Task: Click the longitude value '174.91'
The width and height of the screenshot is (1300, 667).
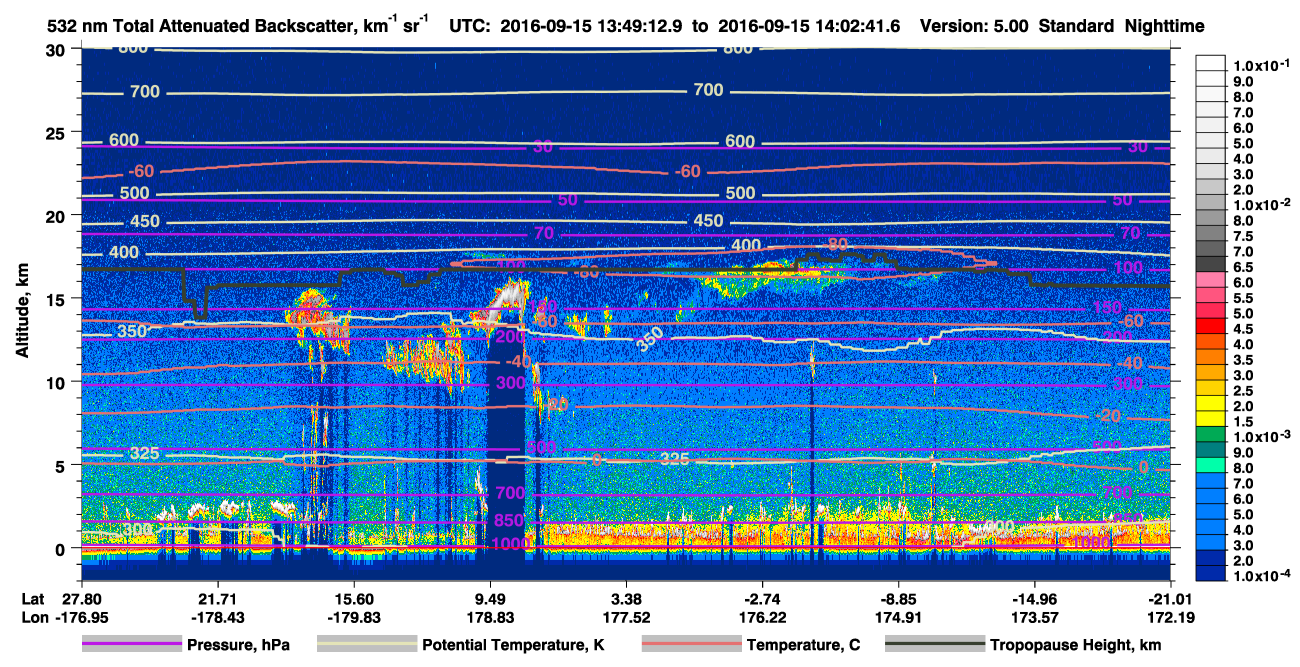Action: [x=898, y=617]
